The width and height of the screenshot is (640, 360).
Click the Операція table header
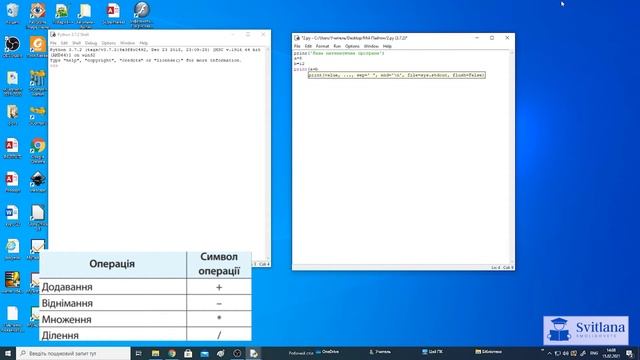(113, 264)
